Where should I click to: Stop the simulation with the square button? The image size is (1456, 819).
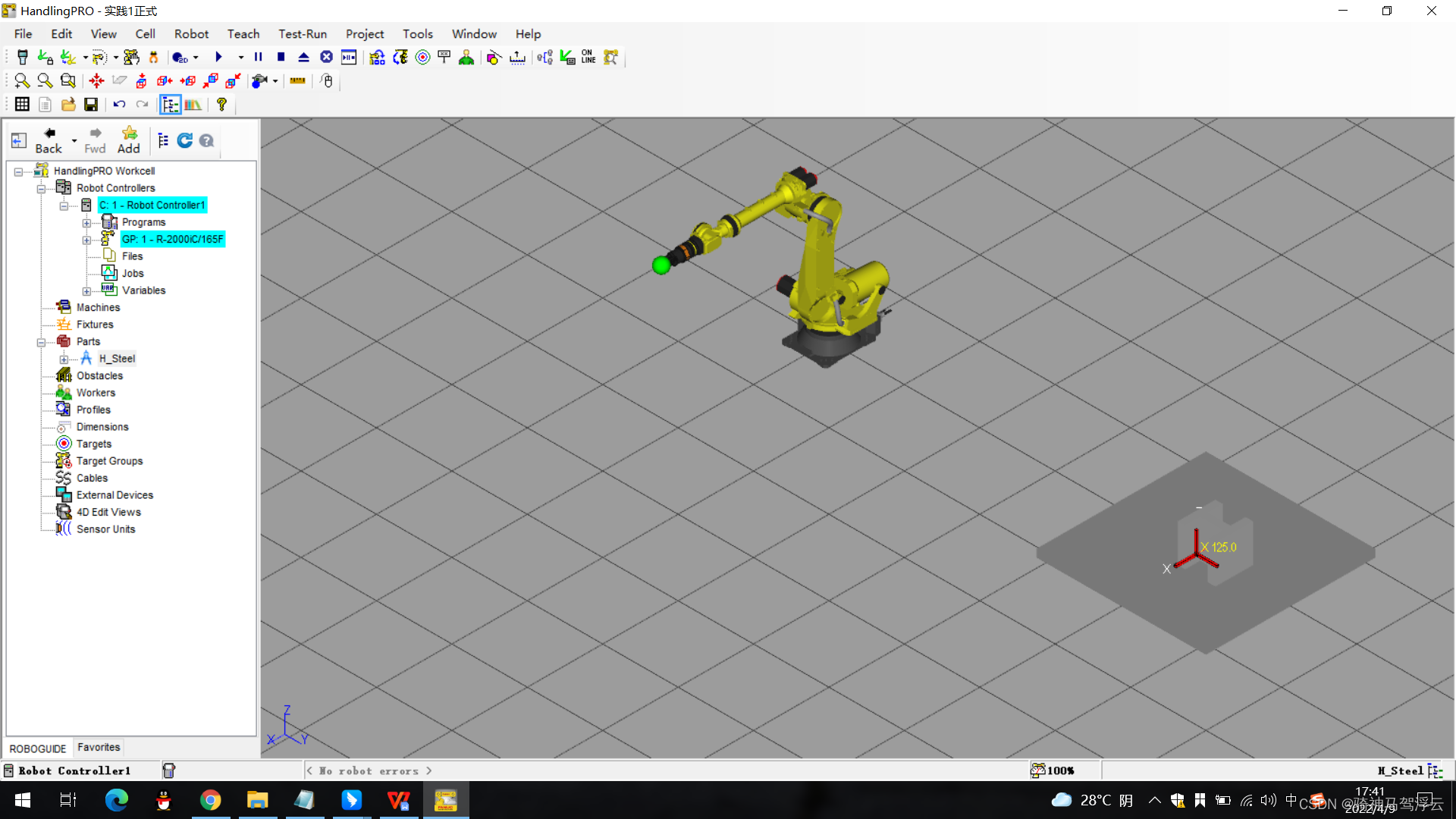click(281, 58)
